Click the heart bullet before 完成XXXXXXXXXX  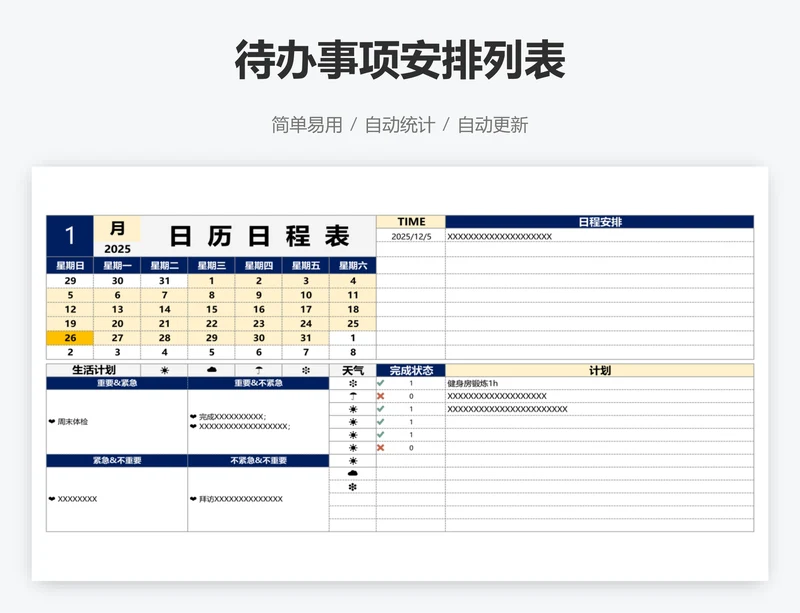(193, 416)
